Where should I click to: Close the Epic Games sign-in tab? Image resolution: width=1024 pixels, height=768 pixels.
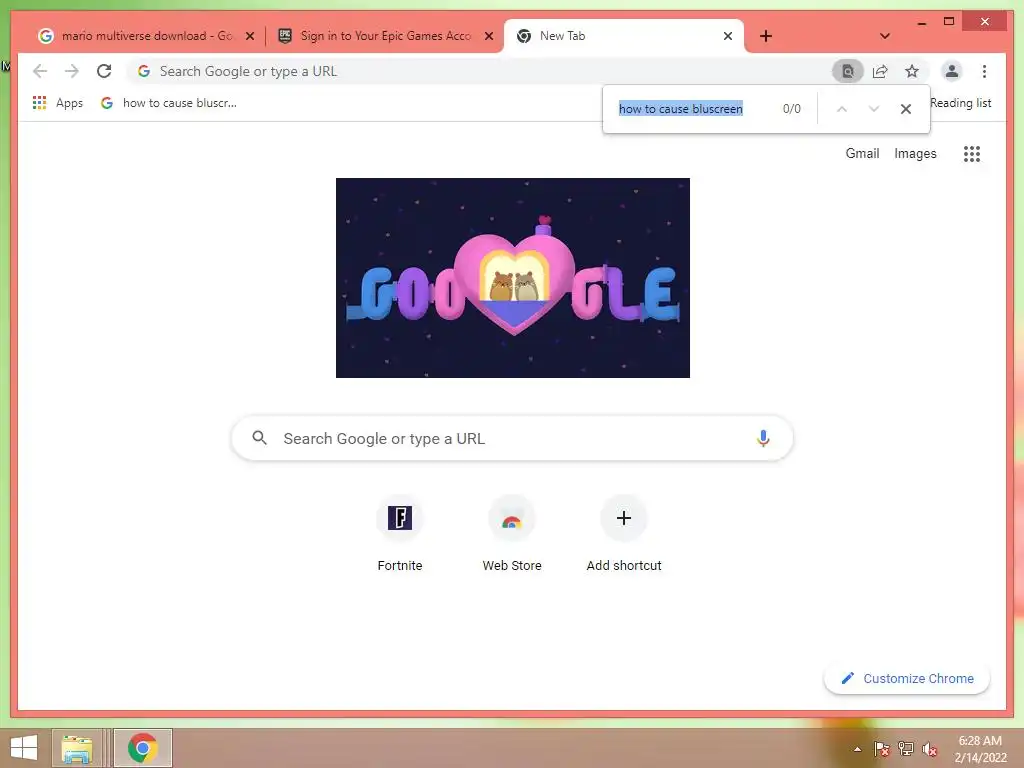click(488, 36)
